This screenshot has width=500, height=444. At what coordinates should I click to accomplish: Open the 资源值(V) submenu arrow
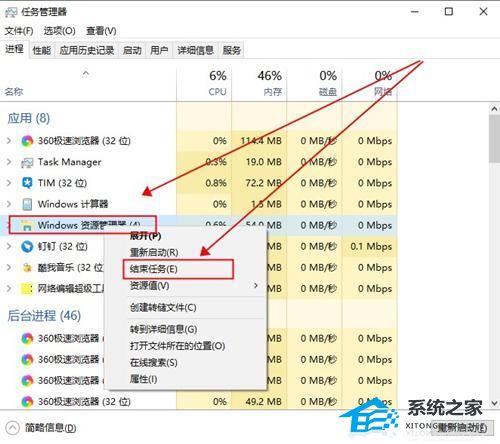(x=256, y=286)
